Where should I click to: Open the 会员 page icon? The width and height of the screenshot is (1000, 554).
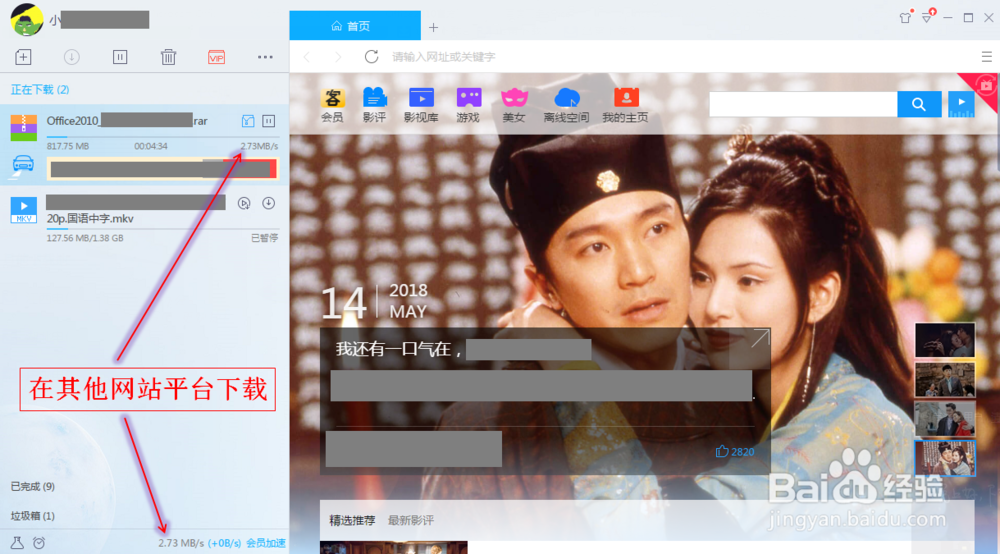point(332,105)
